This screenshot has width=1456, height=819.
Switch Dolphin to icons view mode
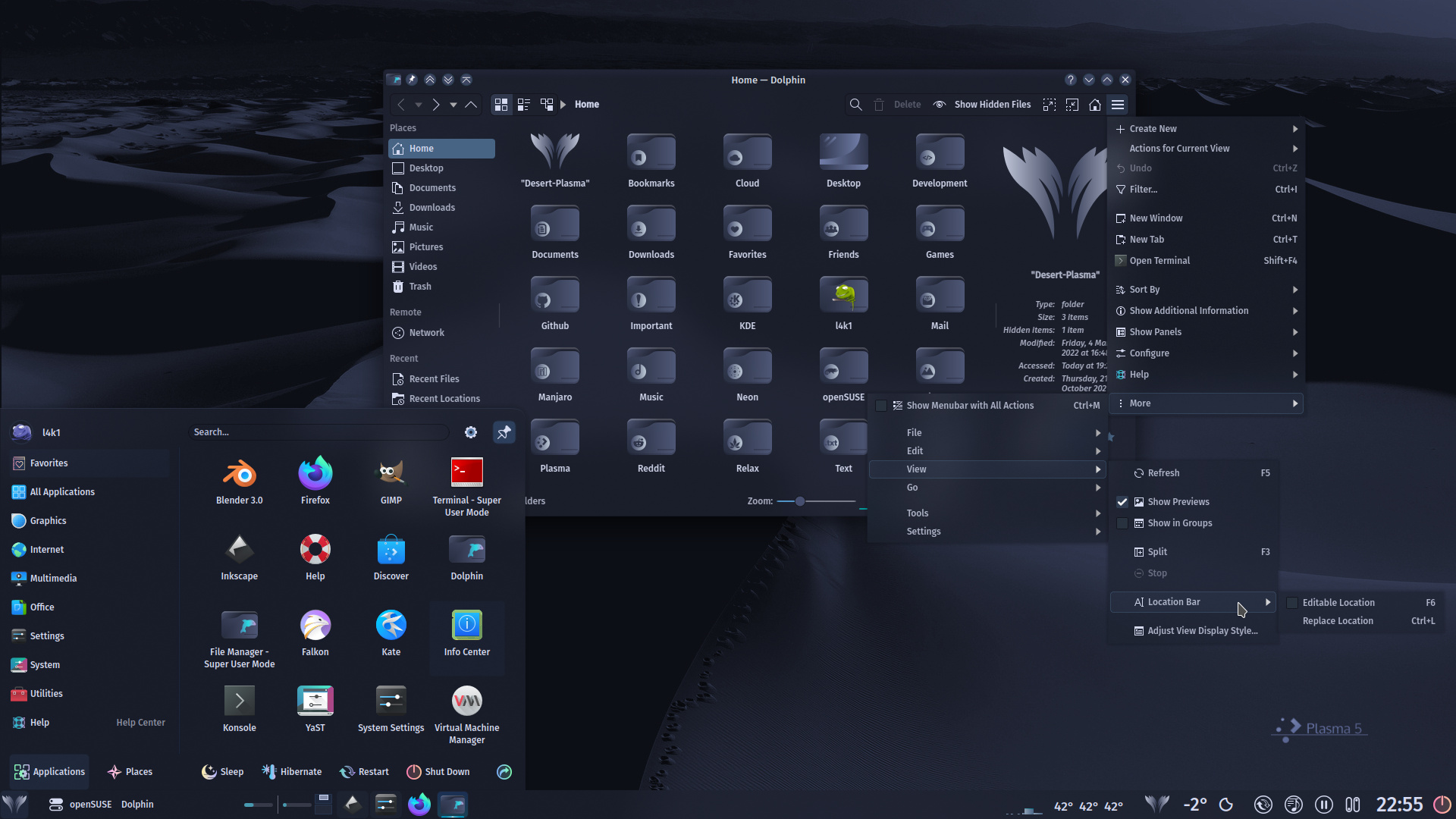pyautogui.click(x=501, y=105)
